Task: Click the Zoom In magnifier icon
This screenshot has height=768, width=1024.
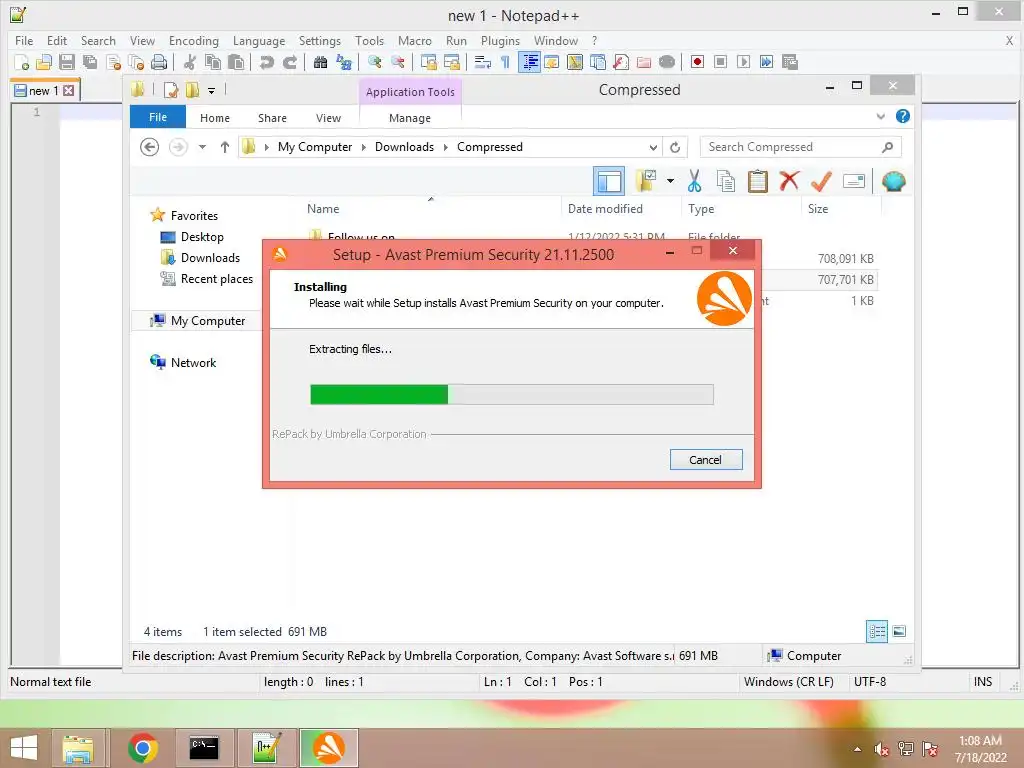Action: coord(375,62)
